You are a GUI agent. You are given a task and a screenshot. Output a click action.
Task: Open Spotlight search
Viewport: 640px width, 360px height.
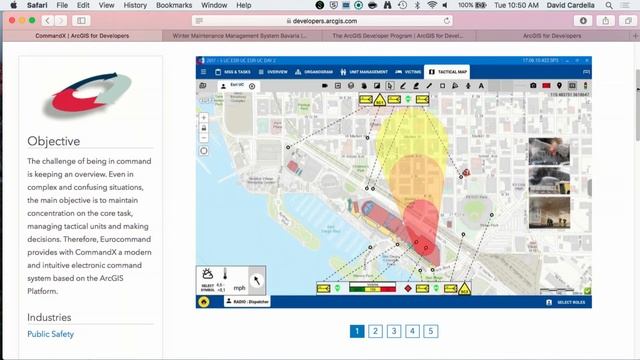[609, 5]
